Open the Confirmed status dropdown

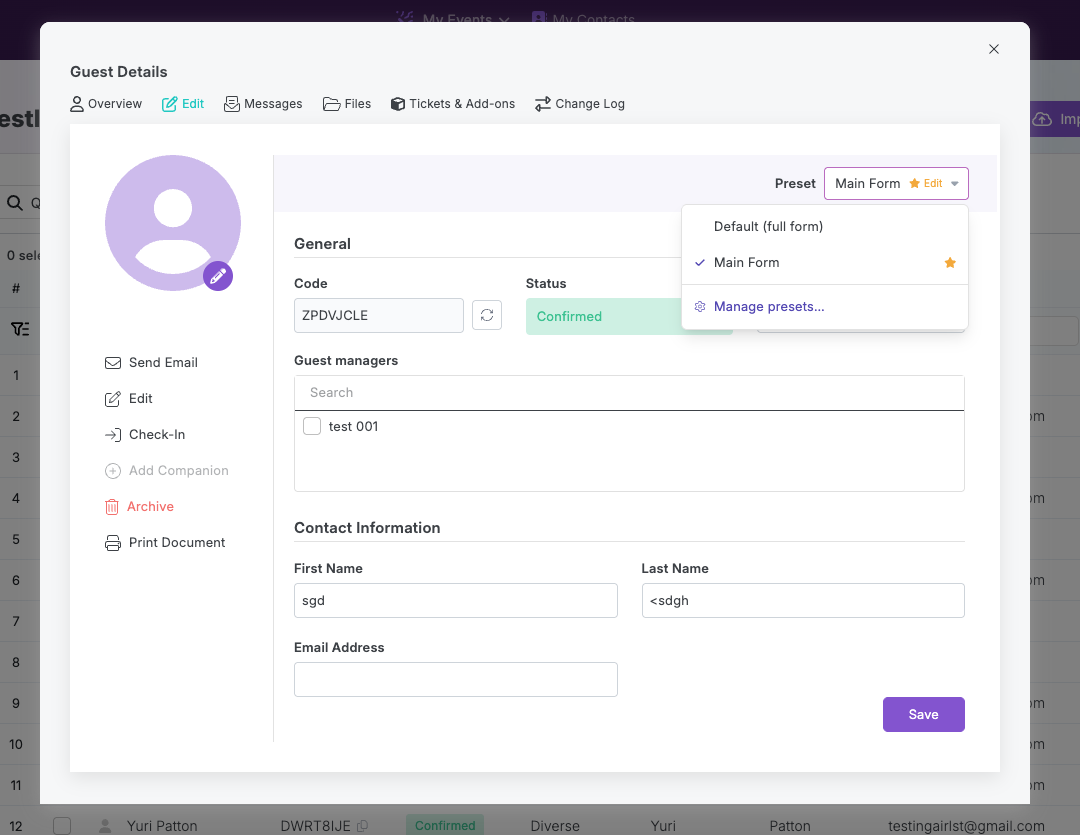(629, 316)
